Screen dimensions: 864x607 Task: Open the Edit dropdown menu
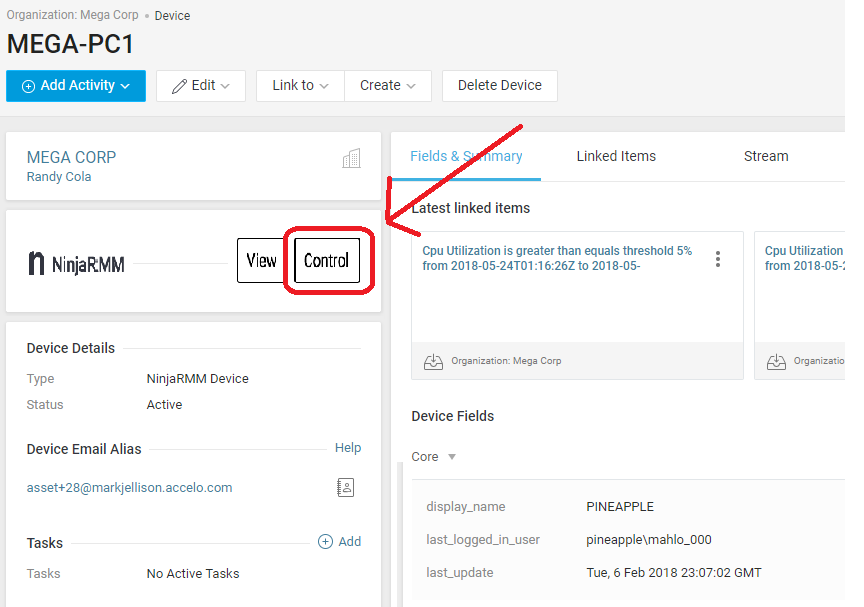coord(201,86)
